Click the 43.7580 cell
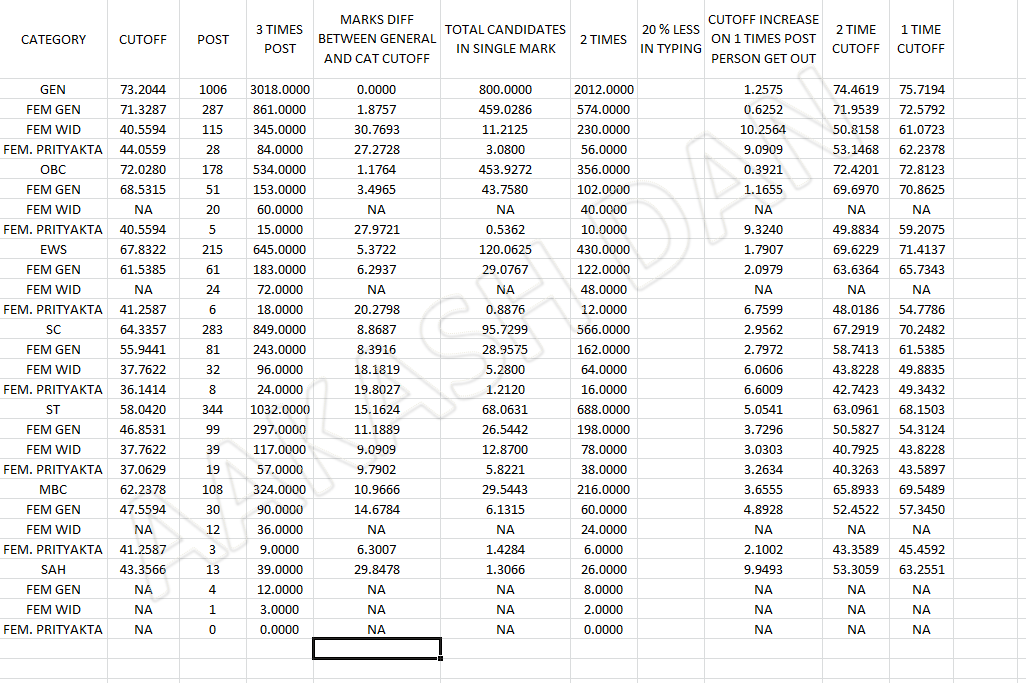 click(x=505, y=189)
